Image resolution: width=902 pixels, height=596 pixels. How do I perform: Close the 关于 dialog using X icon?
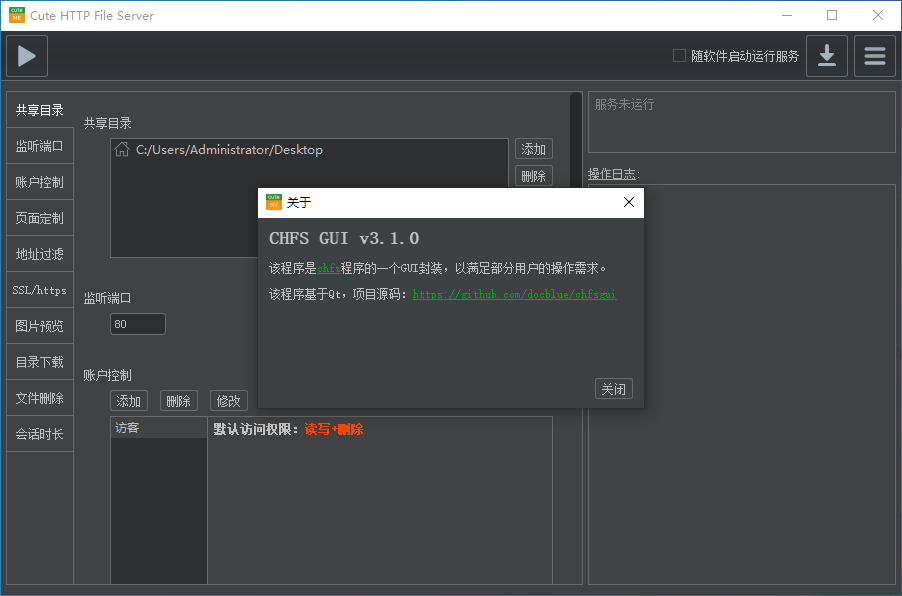(629, 203)
